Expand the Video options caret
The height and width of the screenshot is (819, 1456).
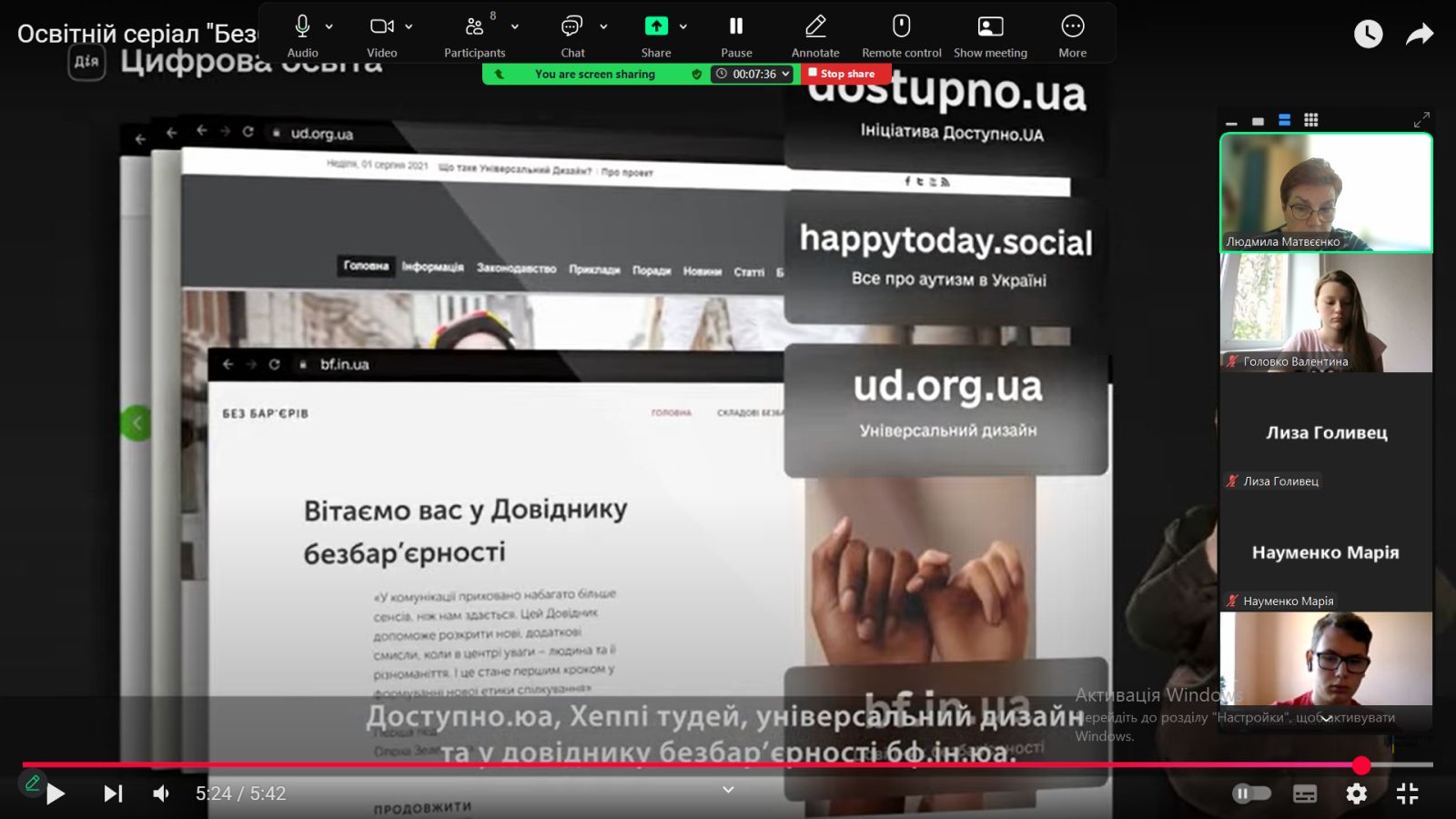point(409,27)
